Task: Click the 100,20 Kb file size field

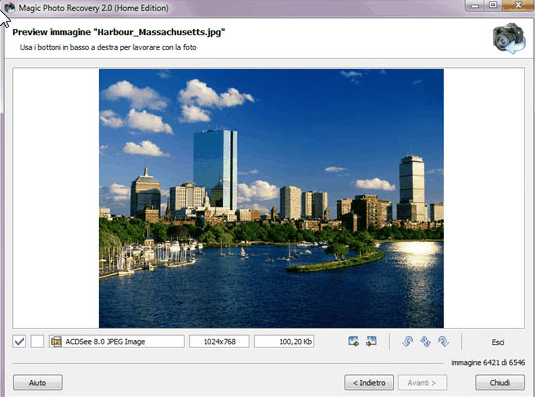Action: [284, 341]
